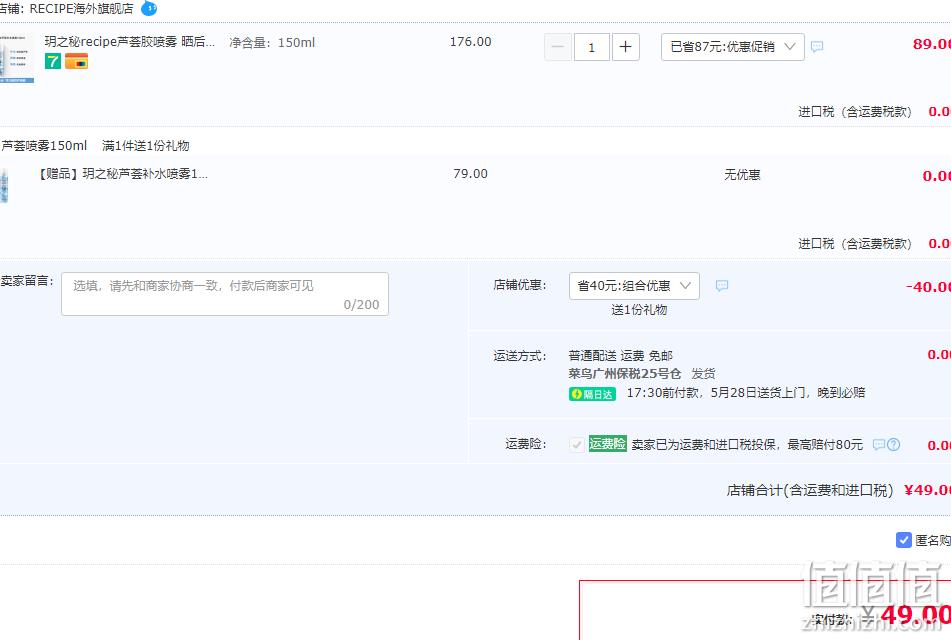951x640 pixels.
Task: Click the green 运费险 insurance label
Action: pyautogui.click(x=608, y=444)
